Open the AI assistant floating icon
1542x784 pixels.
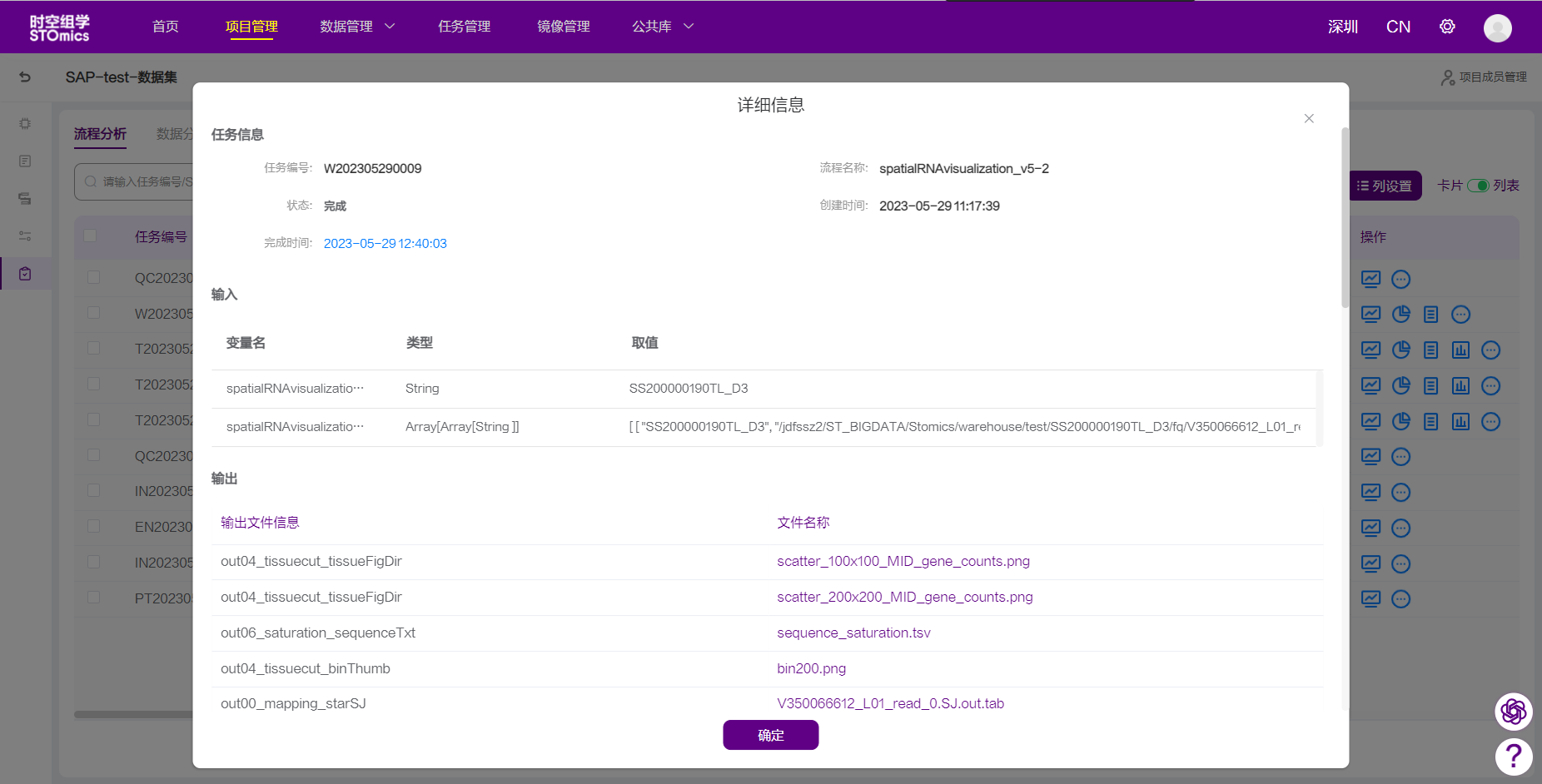[x=1513, y=712]
